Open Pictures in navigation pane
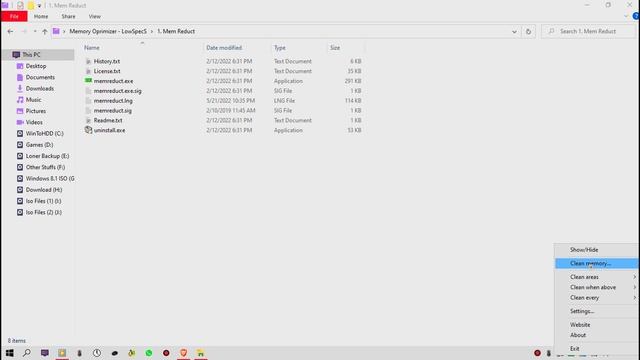The height and width of the screenshot is (360, 640). point(36,111)
